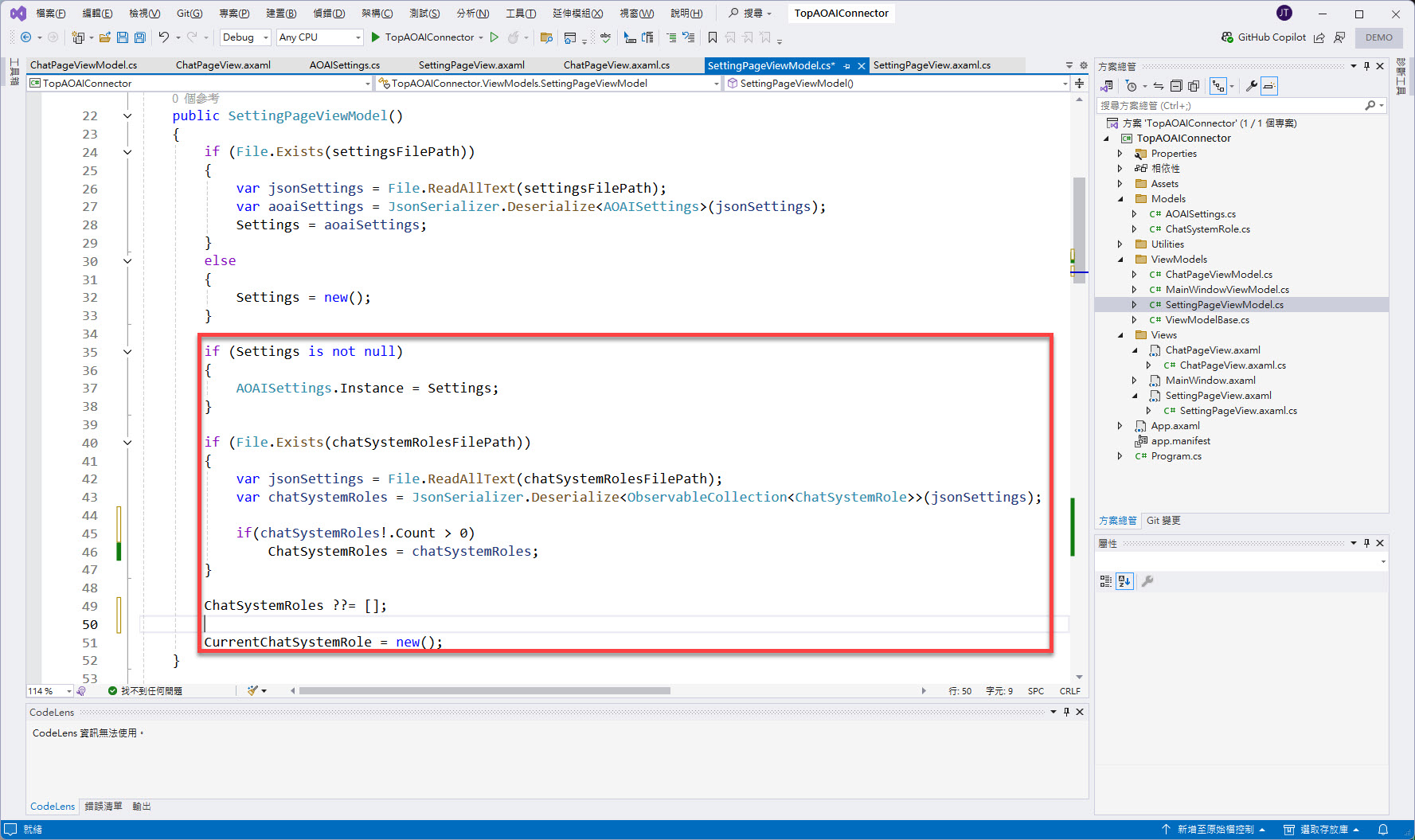Start debugging TopAOAIConnector with green play

pyautogui.click(x=376, y=37)
